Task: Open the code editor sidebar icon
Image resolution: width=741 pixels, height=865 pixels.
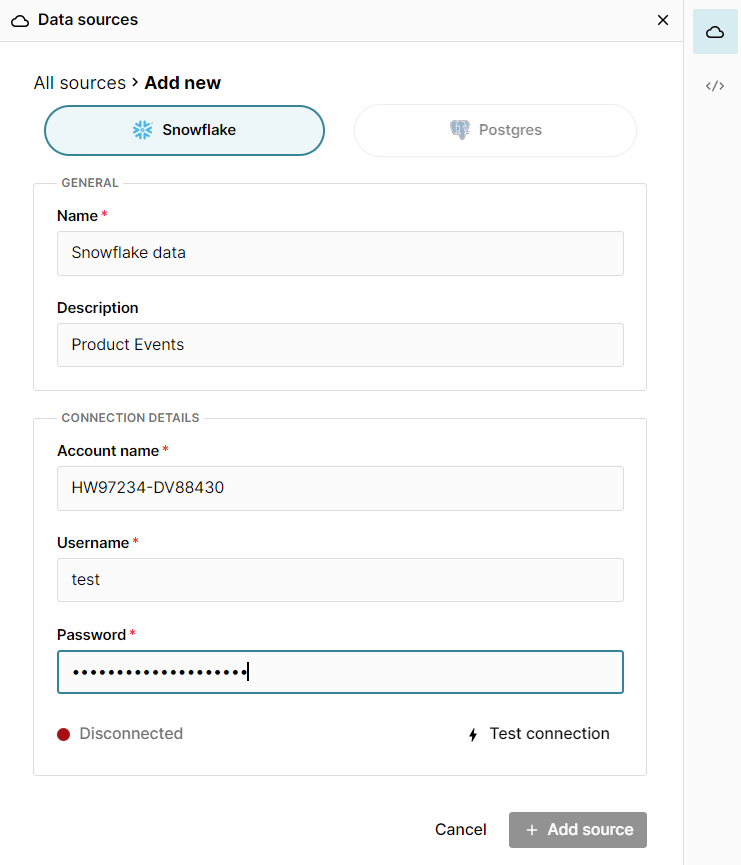Action: coord(714,86)
